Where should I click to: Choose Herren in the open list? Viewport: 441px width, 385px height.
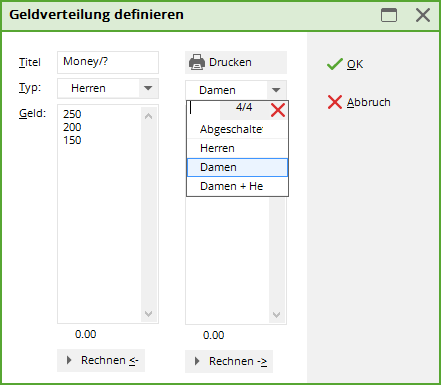coord(237,148)
